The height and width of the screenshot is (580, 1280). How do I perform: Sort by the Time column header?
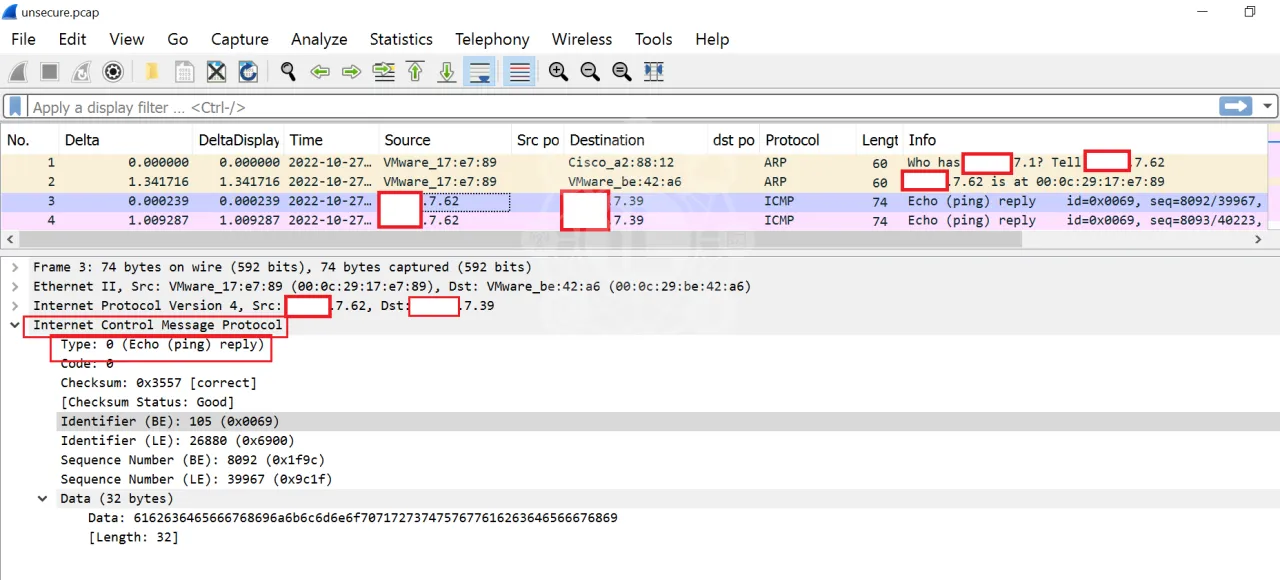click(x=331, y=140)
